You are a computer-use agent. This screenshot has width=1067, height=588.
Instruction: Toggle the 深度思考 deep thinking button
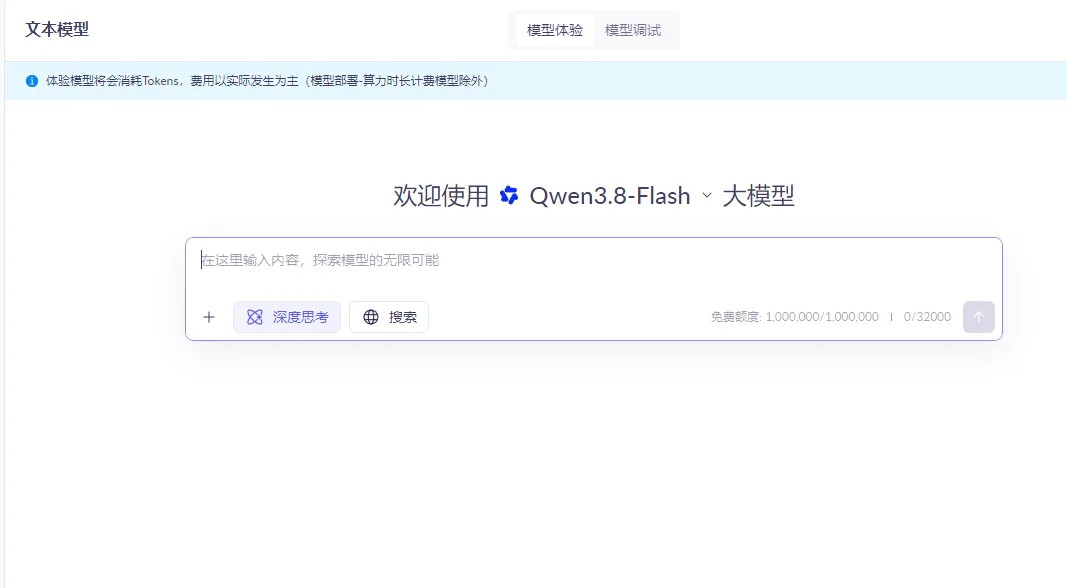pos(287,317)
